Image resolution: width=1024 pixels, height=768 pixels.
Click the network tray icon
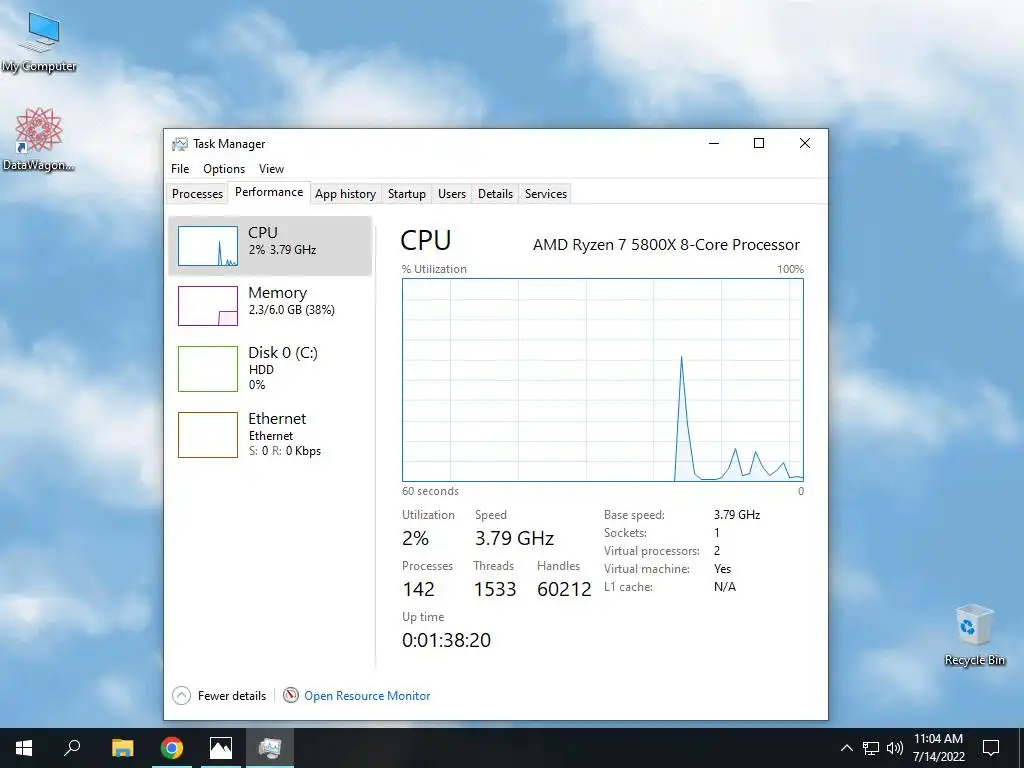871,748
